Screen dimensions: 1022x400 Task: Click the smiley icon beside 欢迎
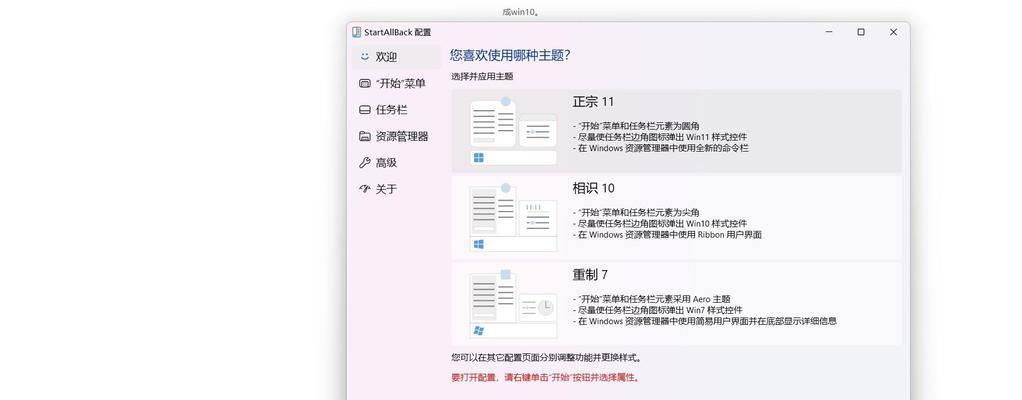click(365, 57)
